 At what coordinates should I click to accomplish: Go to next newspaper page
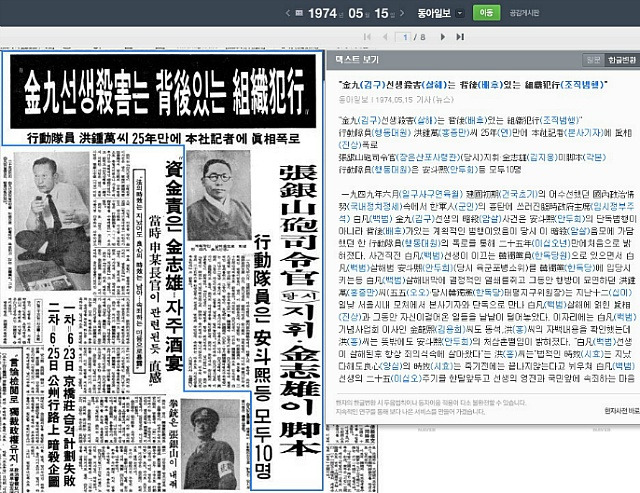(442, 37)
